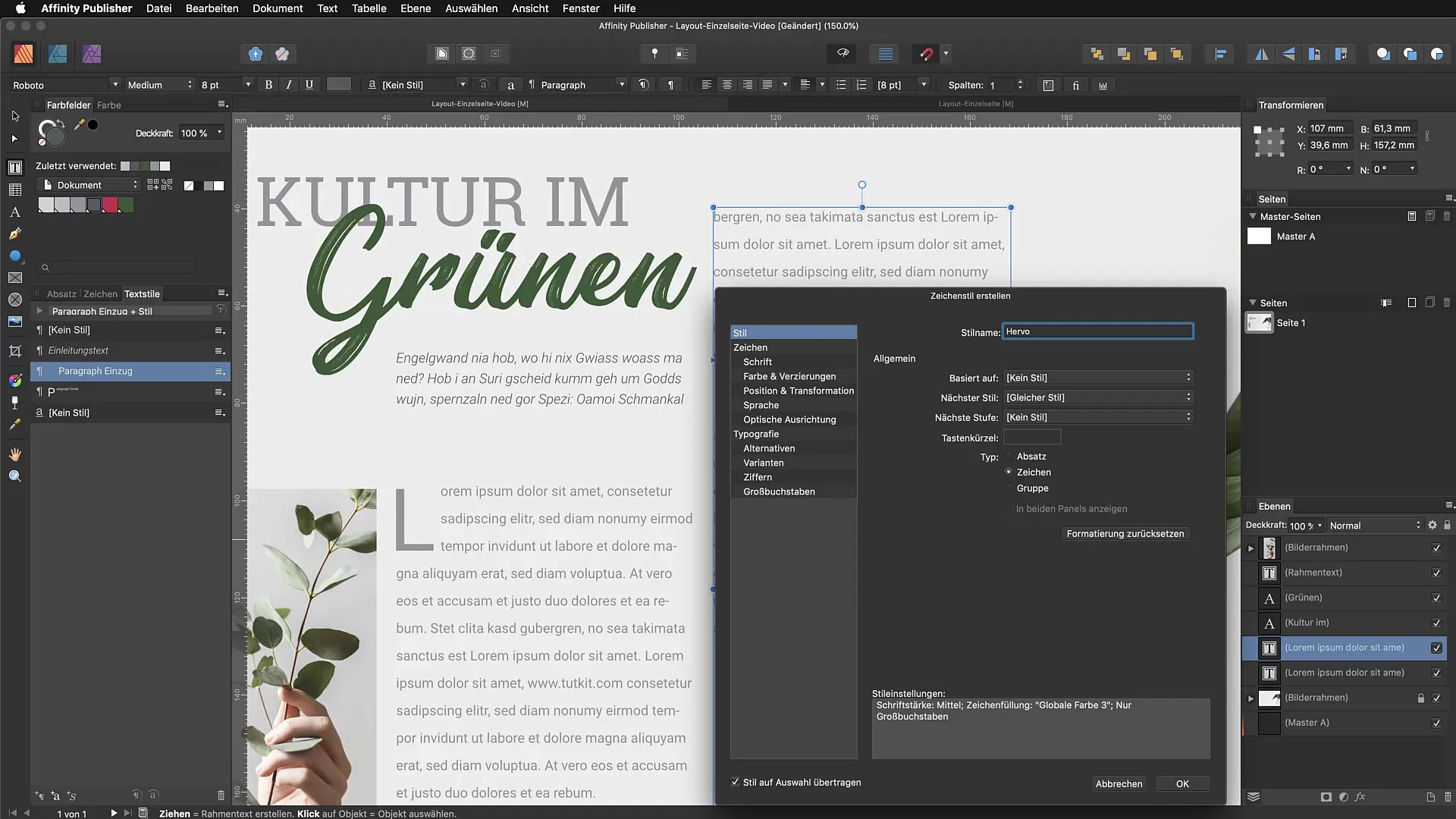Screen dimensions: 1456x819
Task: Hide the (Master A) layer
Action: pyautogui.click(x=1436, y=723)
